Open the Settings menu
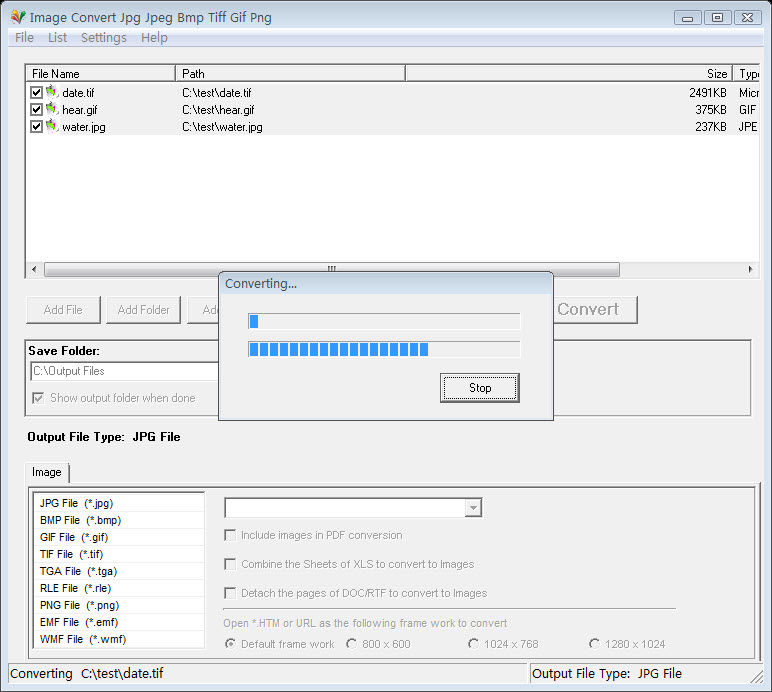 pyautogui.click(x=103, y=37)
